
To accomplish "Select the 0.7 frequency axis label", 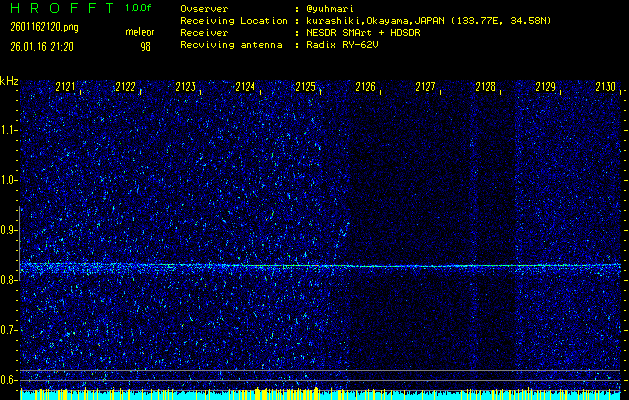I will coord(9,330).
